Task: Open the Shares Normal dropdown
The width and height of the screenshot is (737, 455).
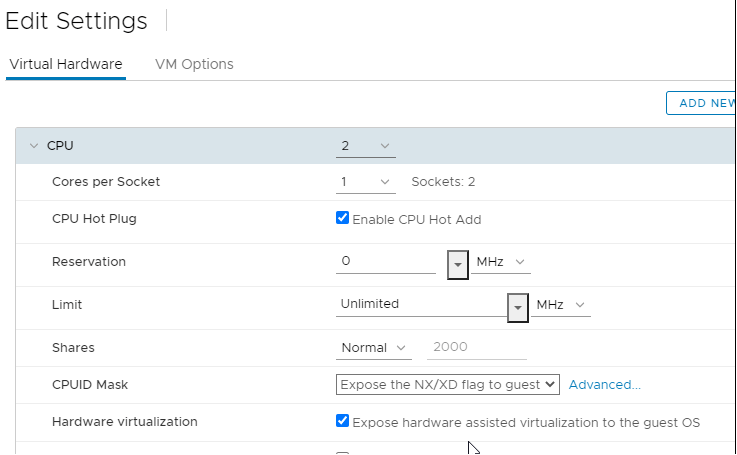Action: click(374, 348)
